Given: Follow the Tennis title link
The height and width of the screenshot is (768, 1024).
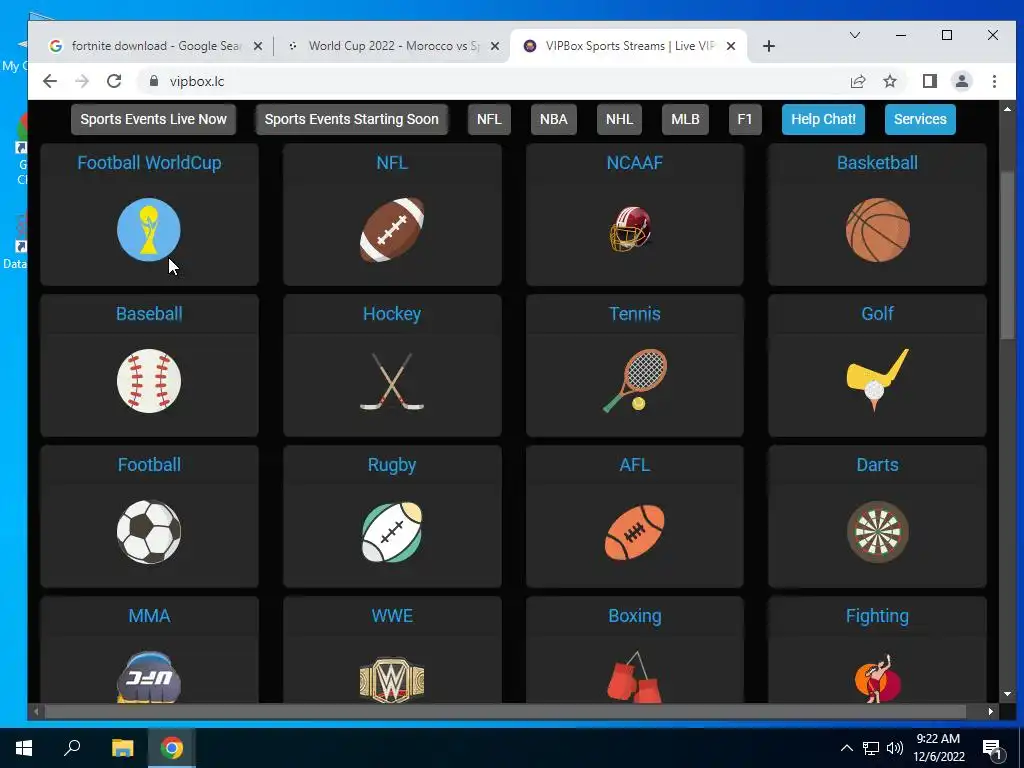Looking at the screenshot, I should (635, 314).
